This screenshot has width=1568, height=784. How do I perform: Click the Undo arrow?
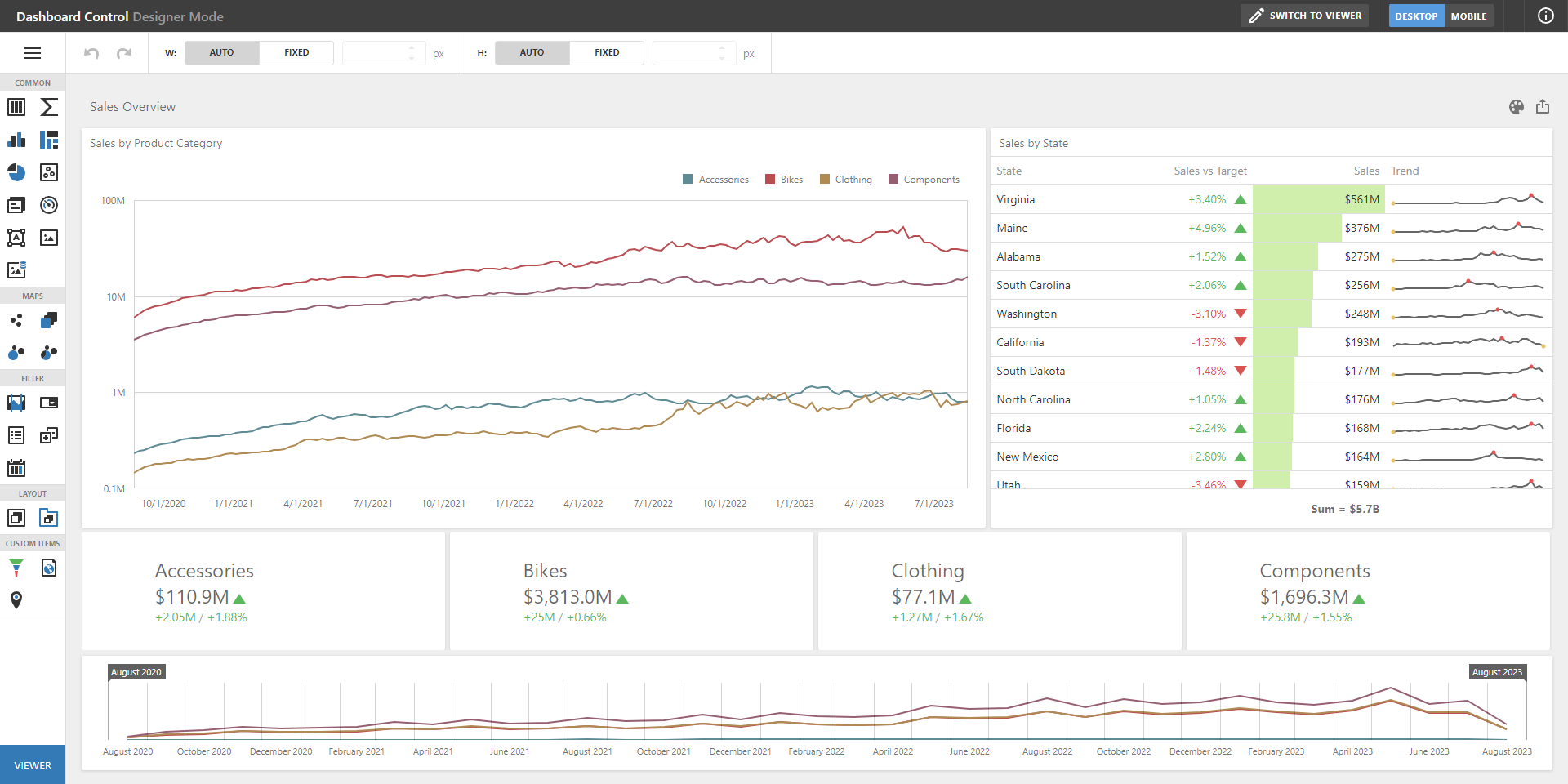click(91, 53)
